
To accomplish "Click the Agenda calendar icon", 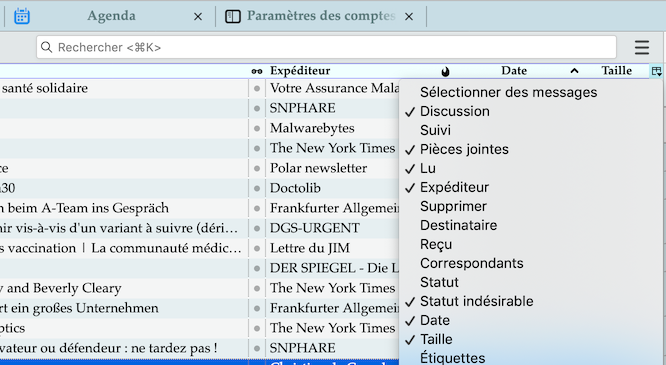I will coord(22,16).
